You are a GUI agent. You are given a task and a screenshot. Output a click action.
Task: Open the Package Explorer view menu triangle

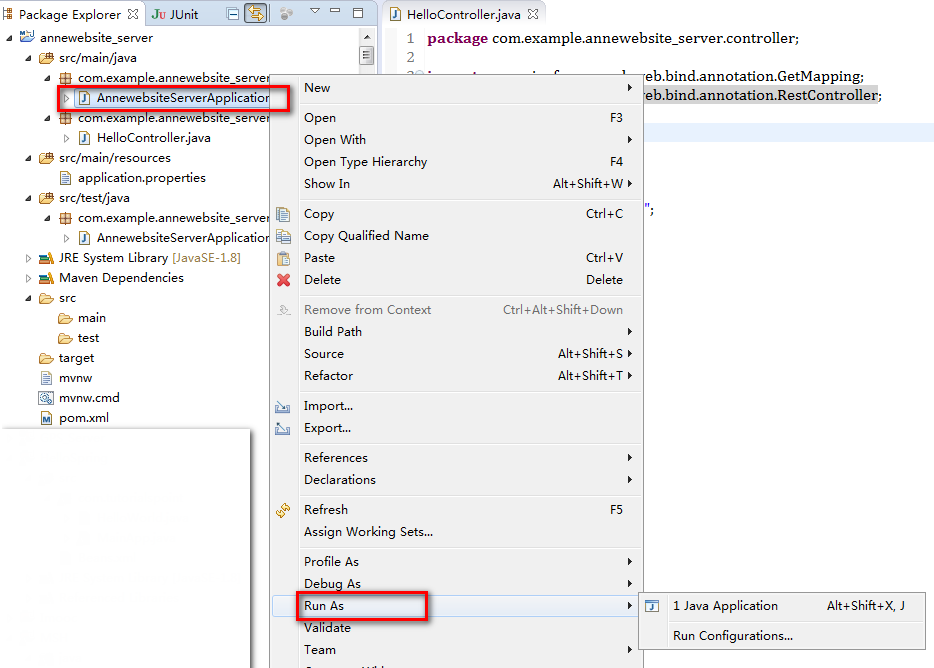pos(315,11)
